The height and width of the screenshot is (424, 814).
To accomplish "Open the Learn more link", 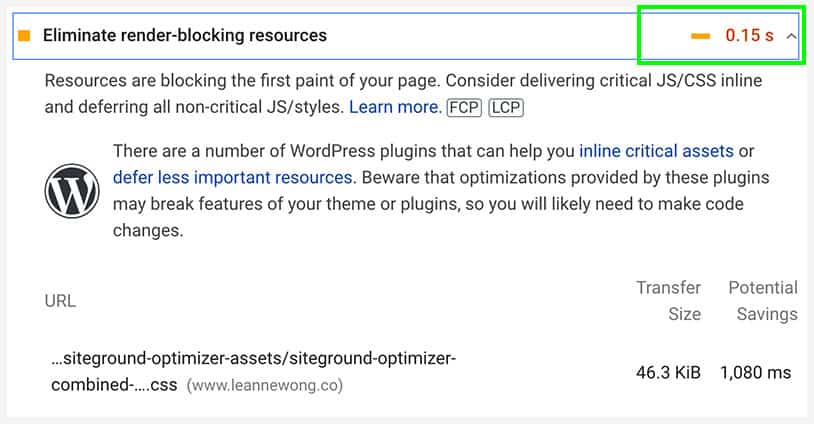I will point(395,107).
